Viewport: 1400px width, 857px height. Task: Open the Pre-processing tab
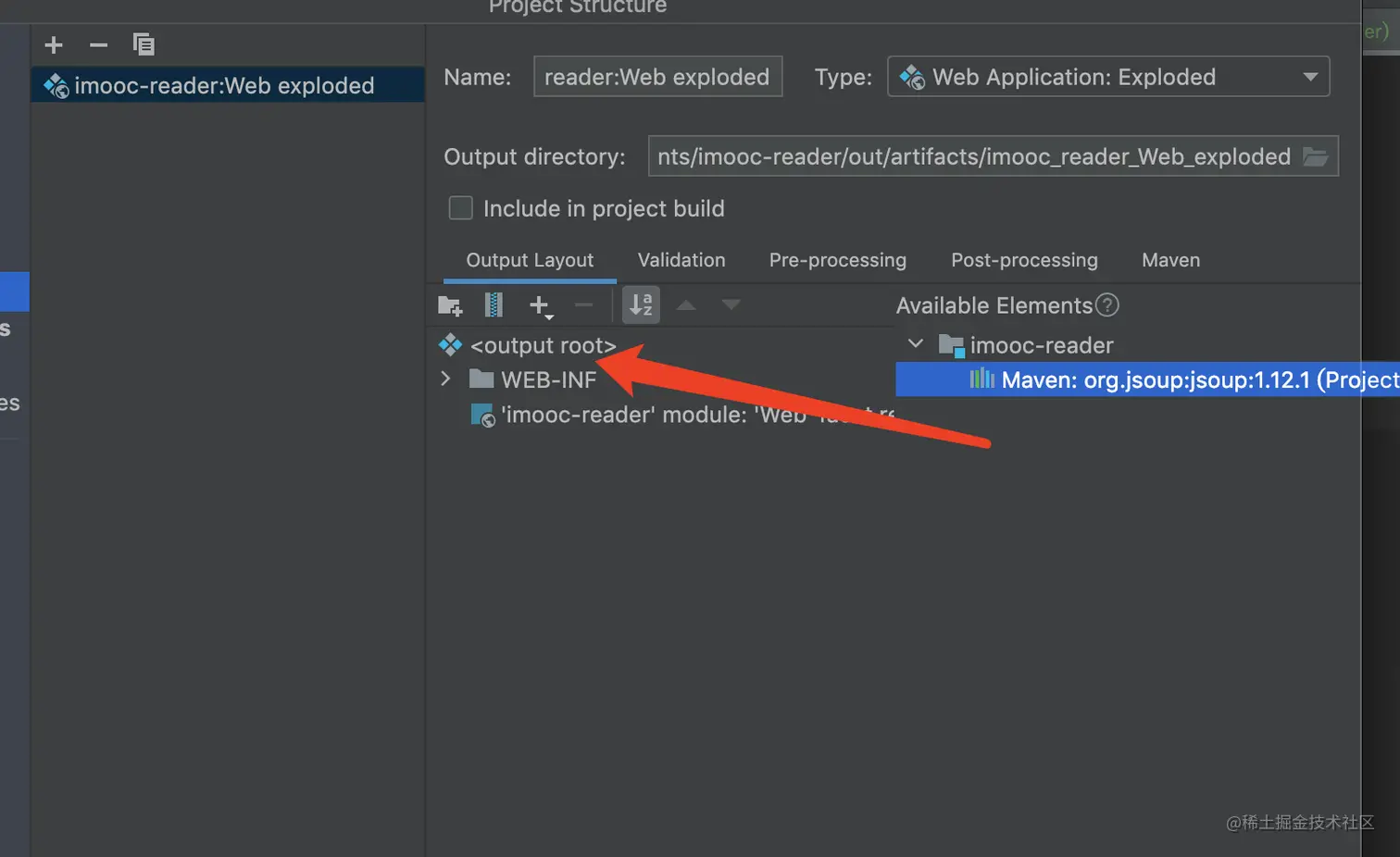(x=837, y=260)
